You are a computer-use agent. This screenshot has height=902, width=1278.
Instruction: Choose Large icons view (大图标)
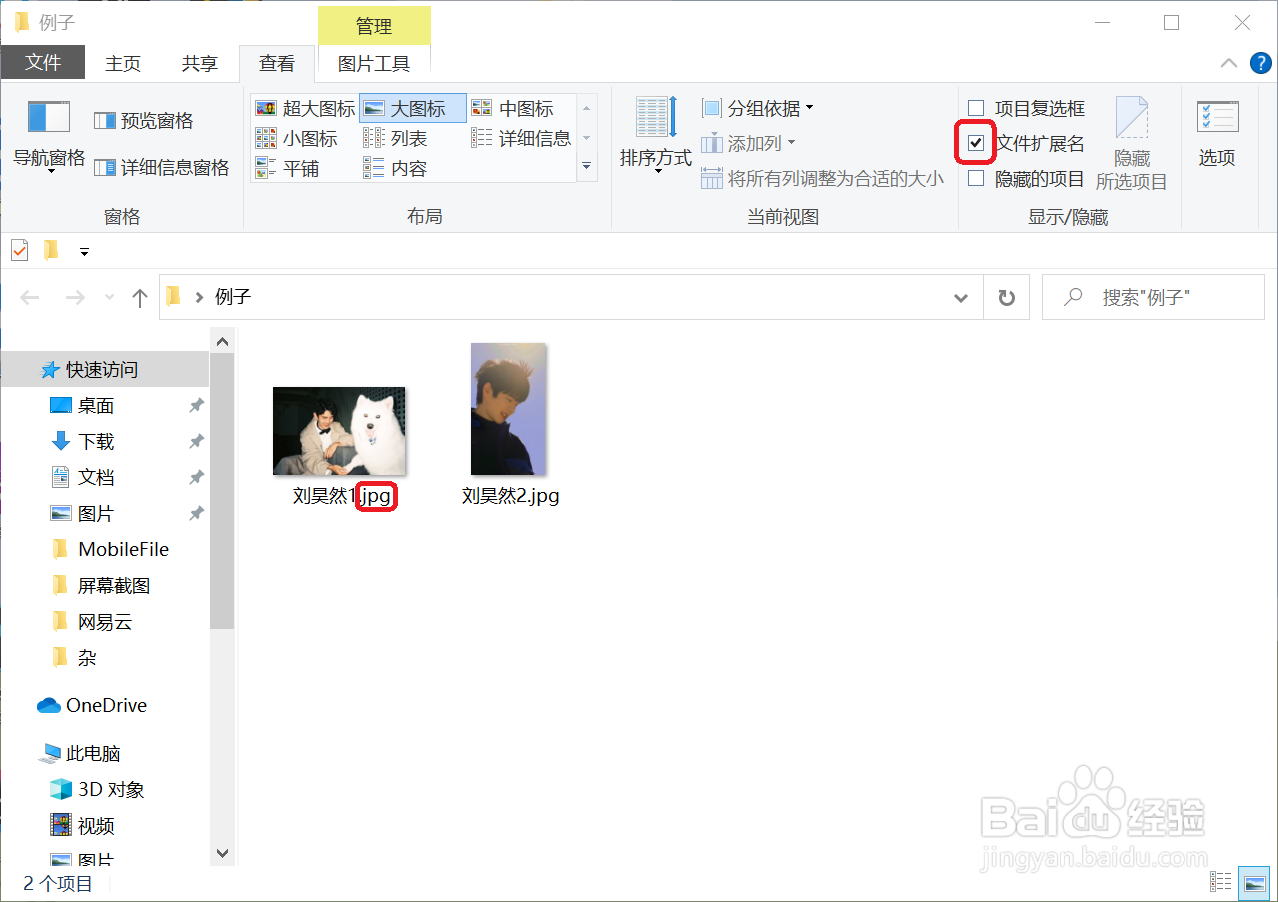click(x=412, y=108)
